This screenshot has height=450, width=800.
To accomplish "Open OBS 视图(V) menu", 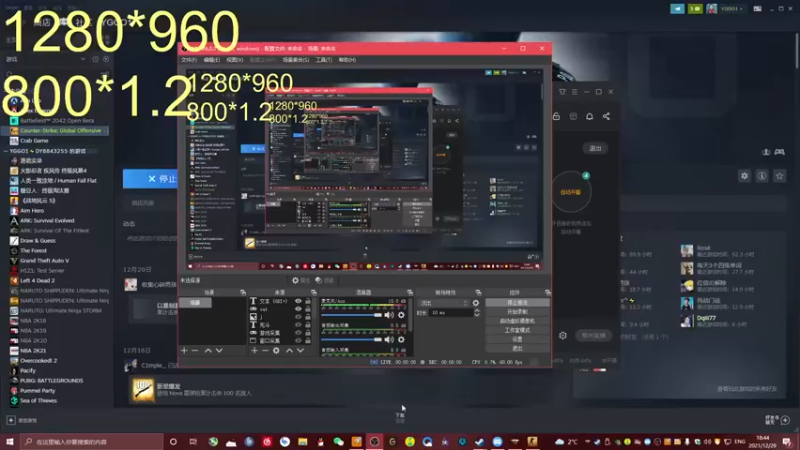I will (235, 60).
